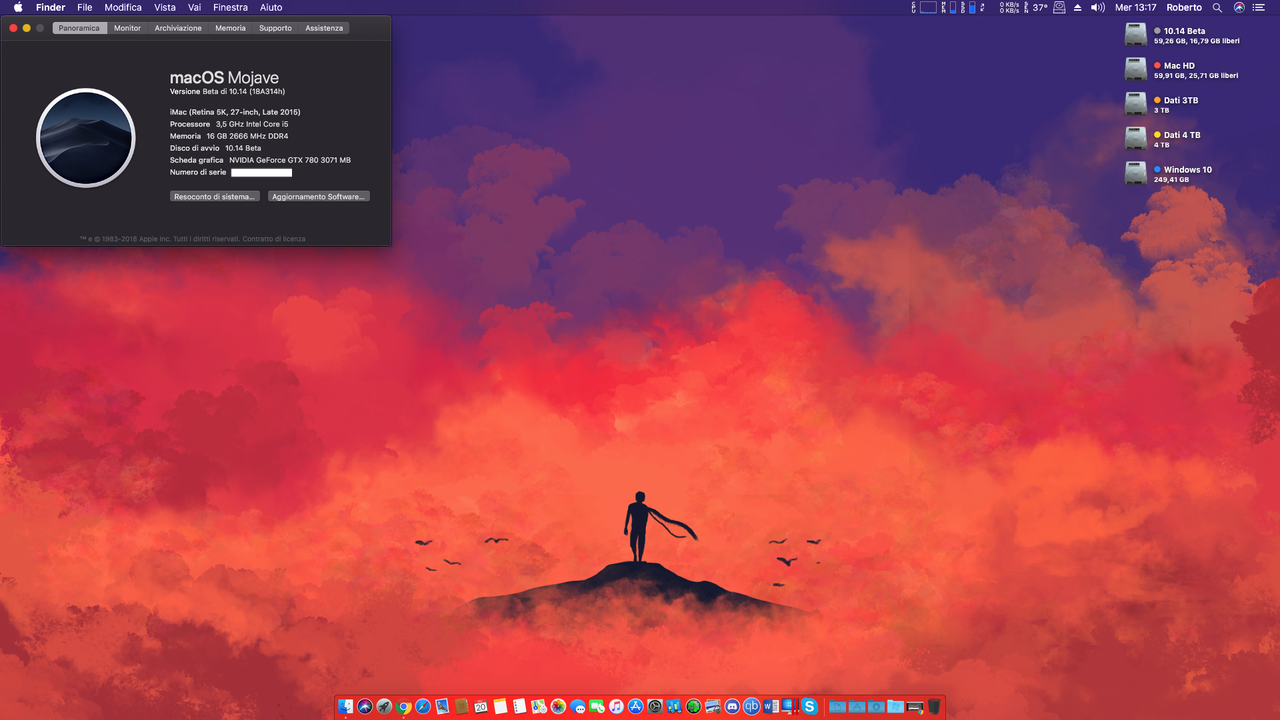
Task: Click volume icon in menu bar
Action: click(x=1098, y=7)
